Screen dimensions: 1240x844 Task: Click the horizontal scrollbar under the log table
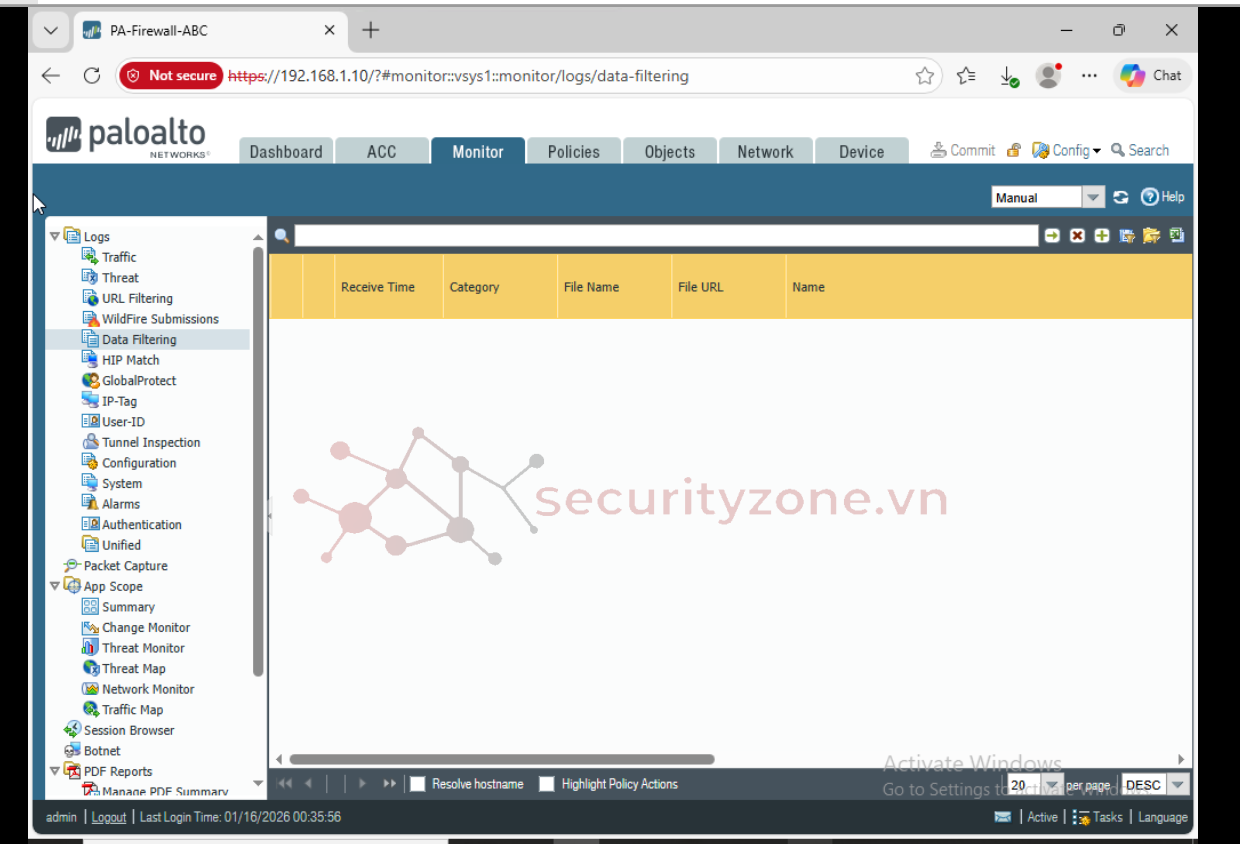tap(502, 760)
